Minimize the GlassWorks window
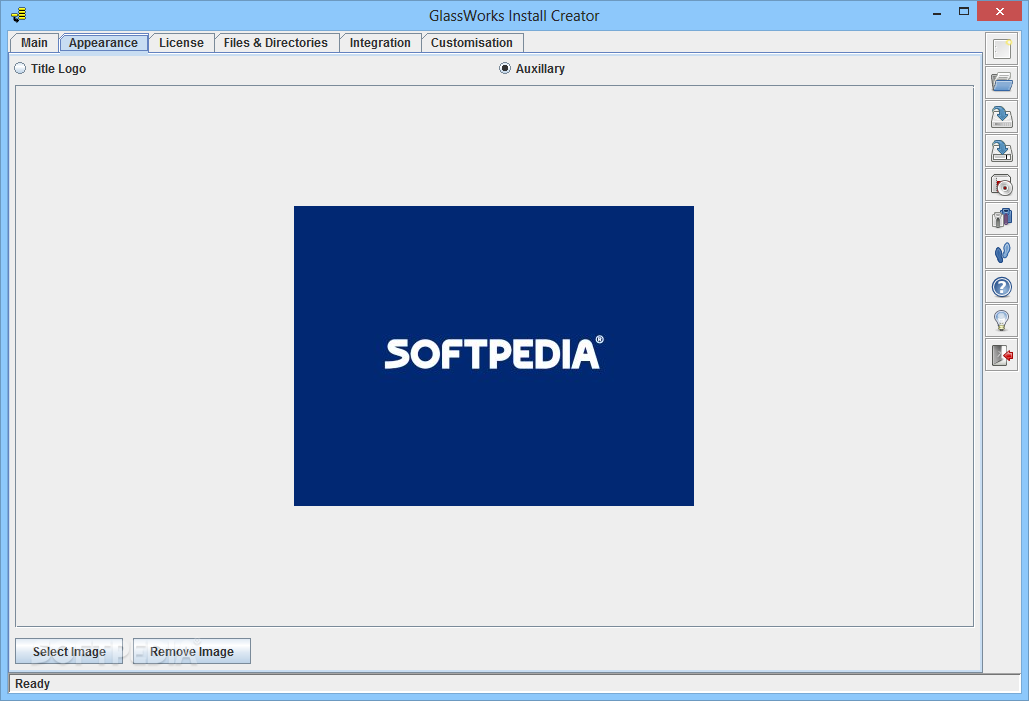Image resolution: width=1029 pixels, height=701 pixels. click(x=937, y=12)
